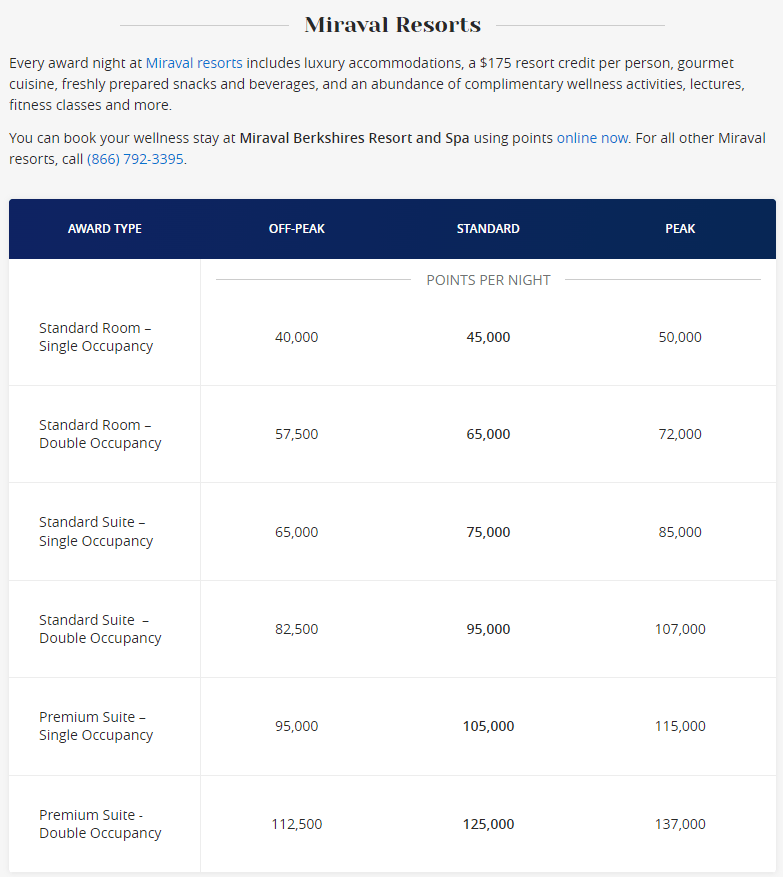Click the OFF-PEAK column header
783x877 pixels.
click(x=297, y=229)
